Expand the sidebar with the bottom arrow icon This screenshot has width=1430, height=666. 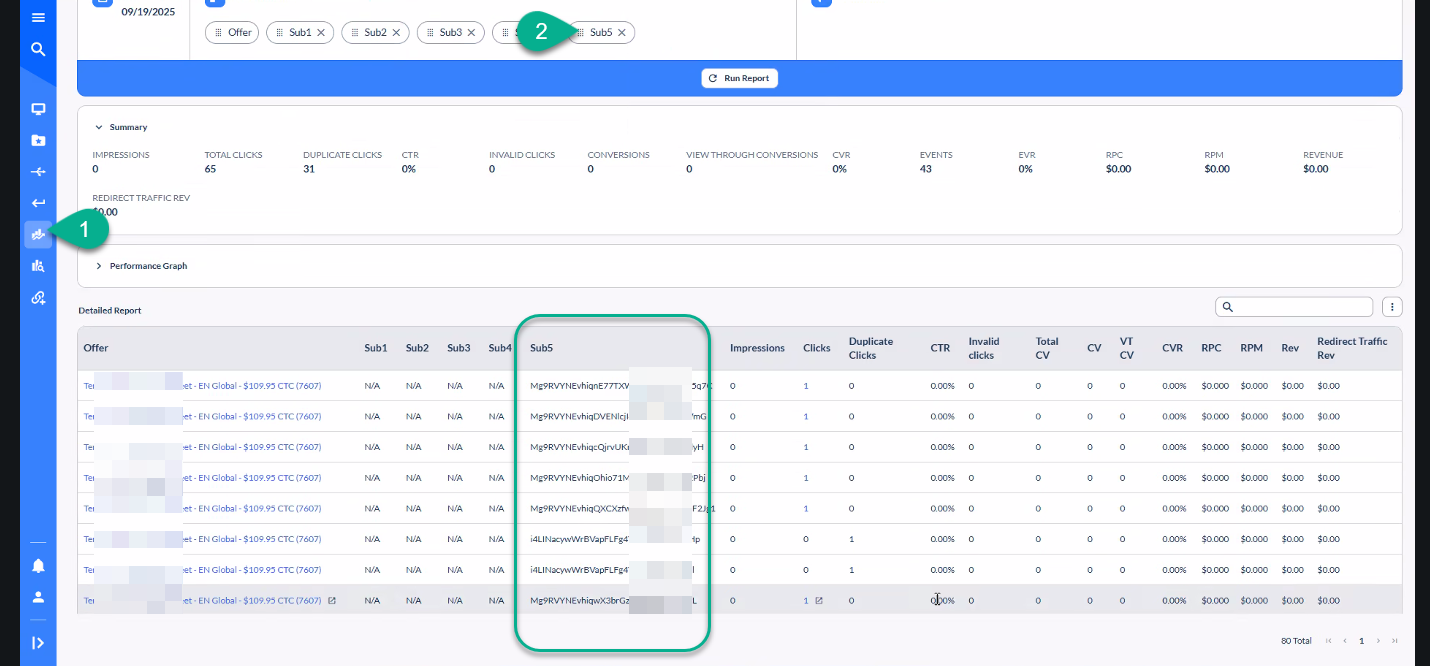pos(38,643)
